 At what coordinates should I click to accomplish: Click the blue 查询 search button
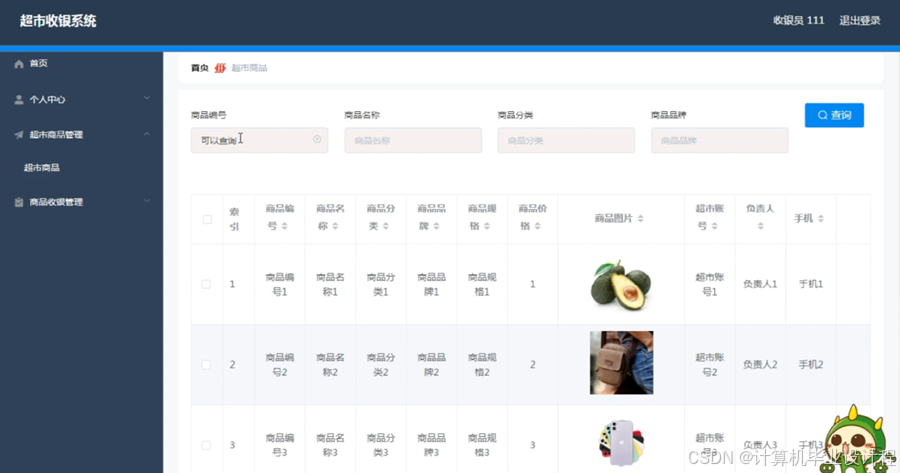pos(834,115)
